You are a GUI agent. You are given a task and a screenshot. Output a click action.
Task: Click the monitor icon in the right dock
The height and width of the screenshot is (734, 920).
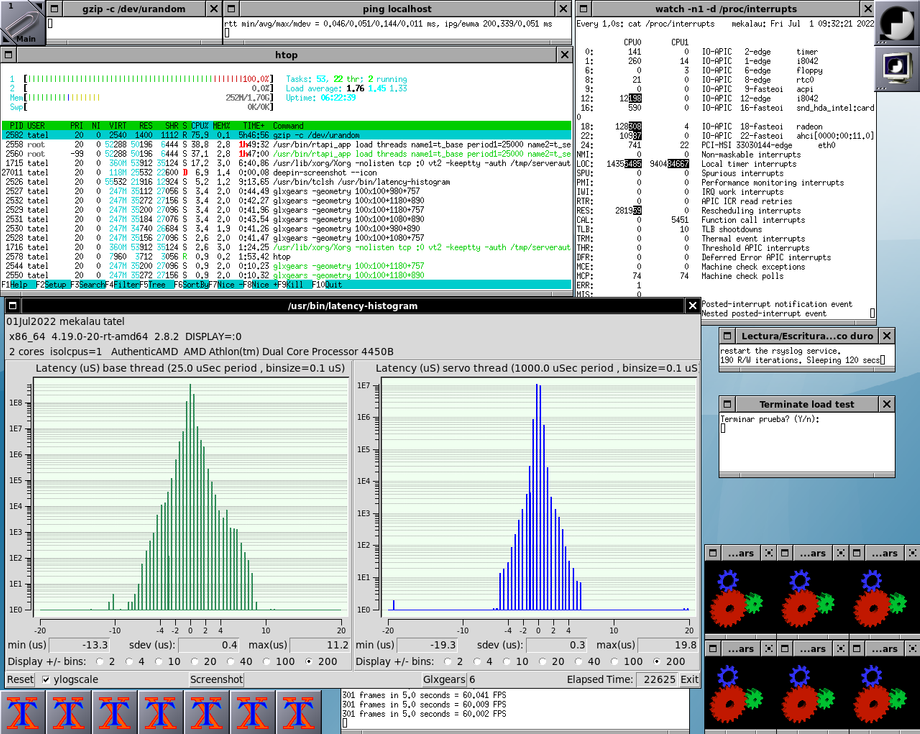pyautogui.click(x=897, y=69)
